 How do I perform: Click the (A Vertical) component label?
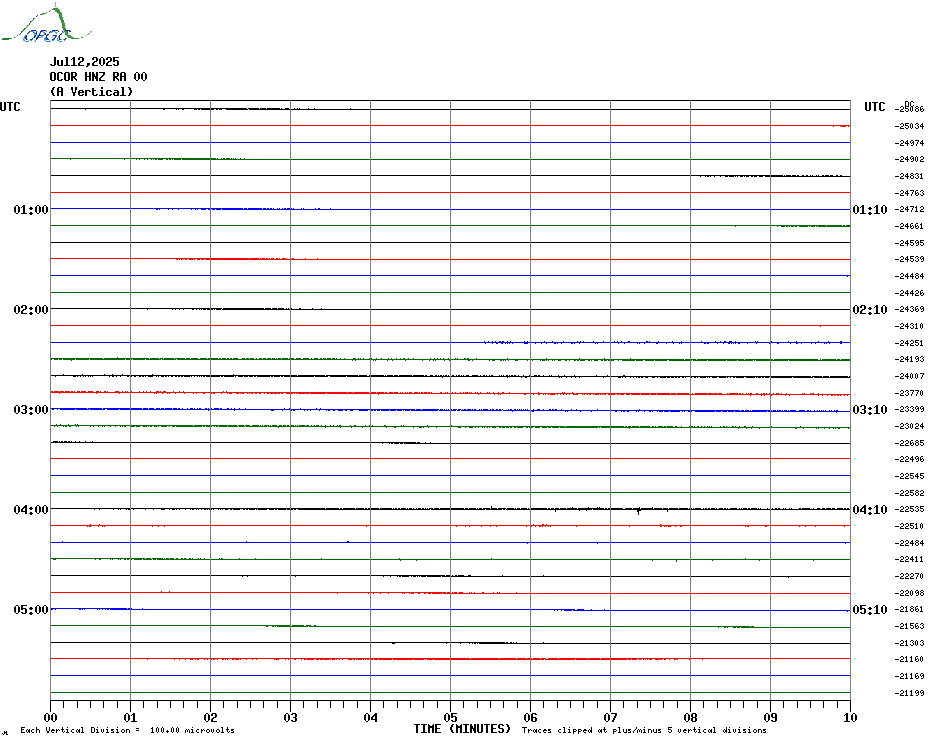point(91,92)
